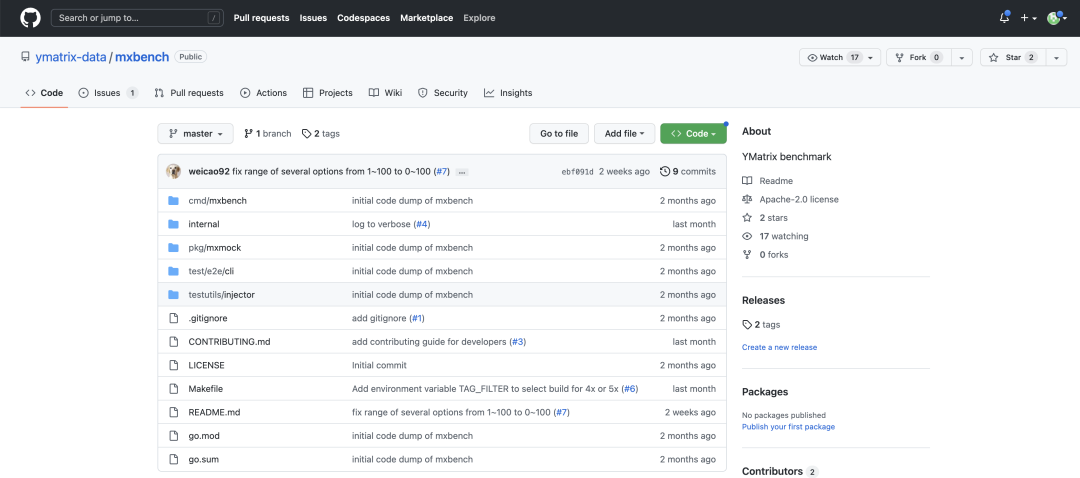Click the weicao92 author avatar
Image resolution: width=1080 pixels, height=478 pixels.
point(173,172)
